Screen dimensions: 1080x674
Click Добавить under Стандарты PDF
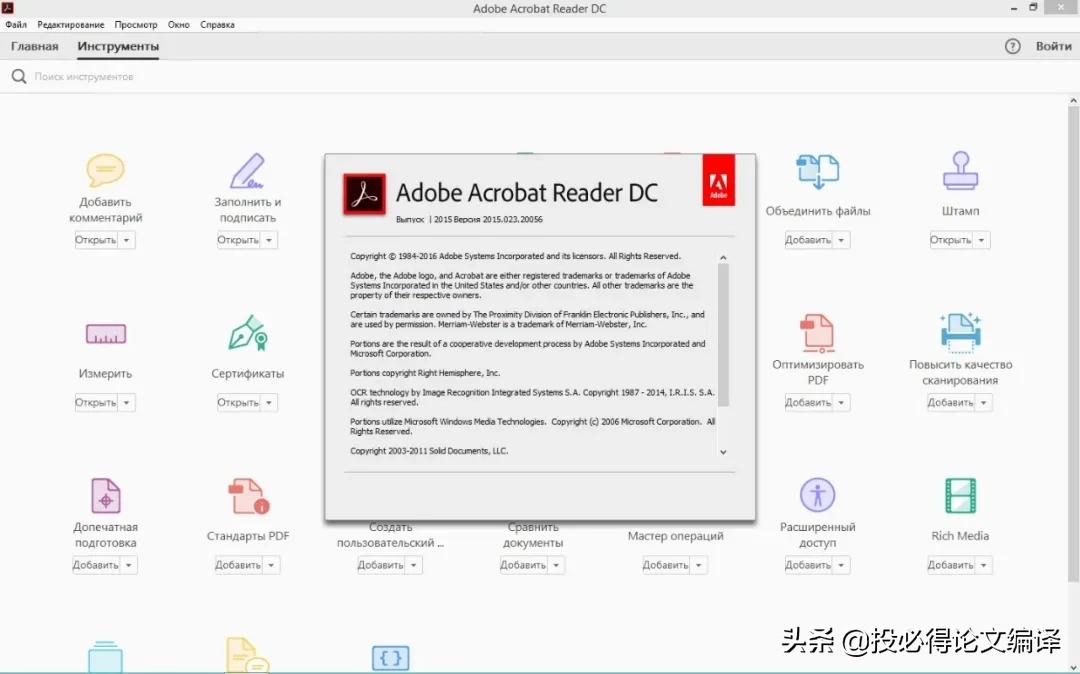(238, 565)
